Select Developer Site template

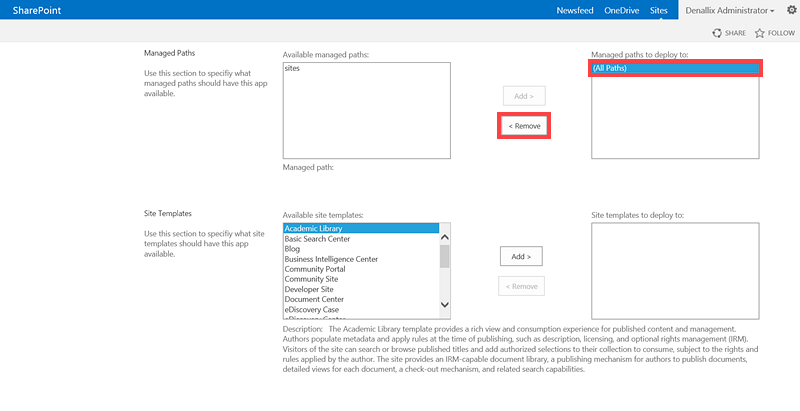pyautogui.click(x=361, y=289)
